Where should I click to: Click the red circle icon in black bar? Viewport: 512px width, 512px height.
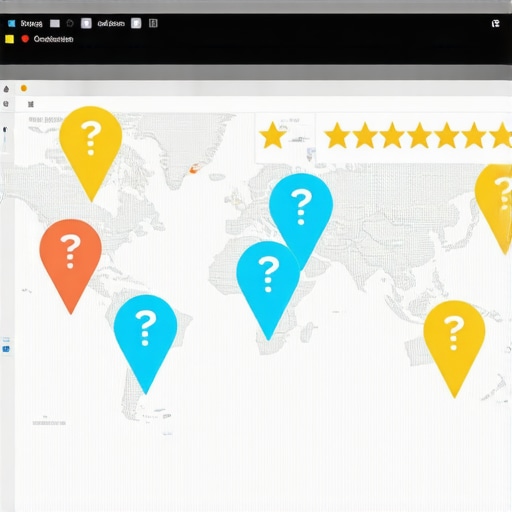[x=25, y=39]
